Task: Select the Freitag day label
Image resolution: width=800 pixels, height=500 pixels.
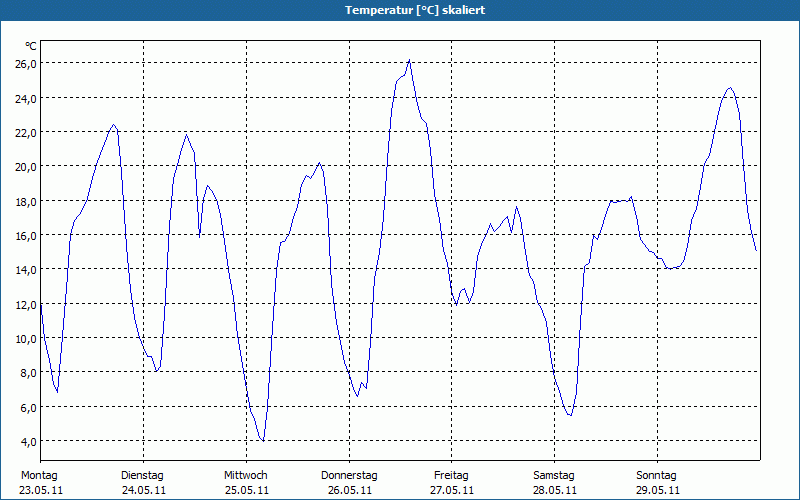Action: [x=451, y=476]
